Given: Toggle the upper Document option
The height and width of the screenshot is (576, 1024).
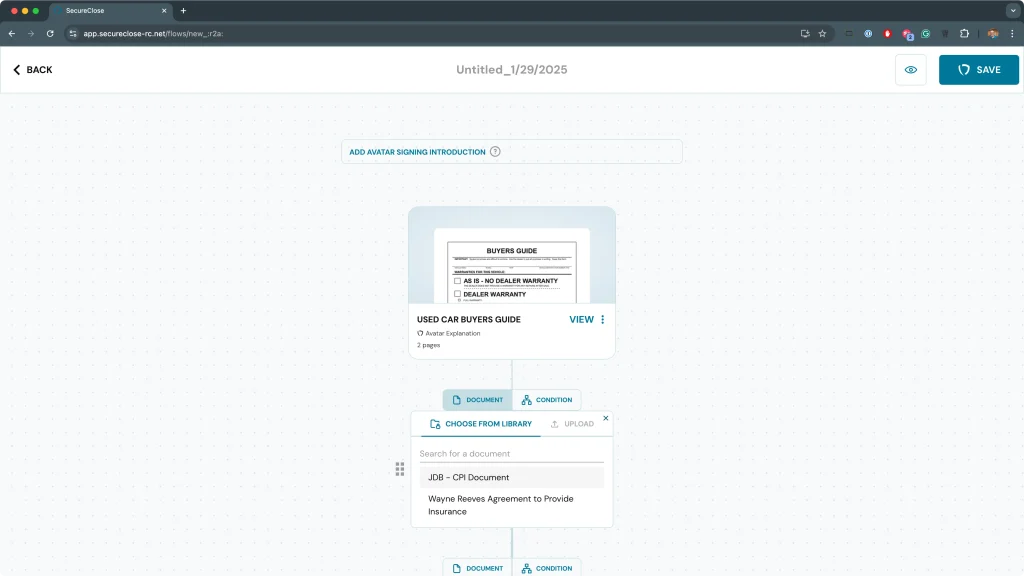Looking at the screenshot, I should click(x=477, y=400).
